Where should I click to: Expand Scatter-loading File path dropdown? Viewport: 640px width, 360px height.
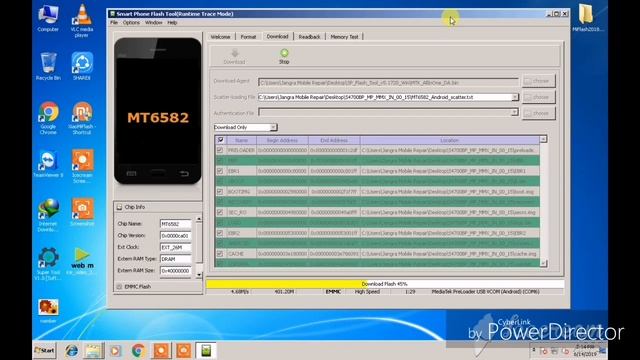coord(515,97)
